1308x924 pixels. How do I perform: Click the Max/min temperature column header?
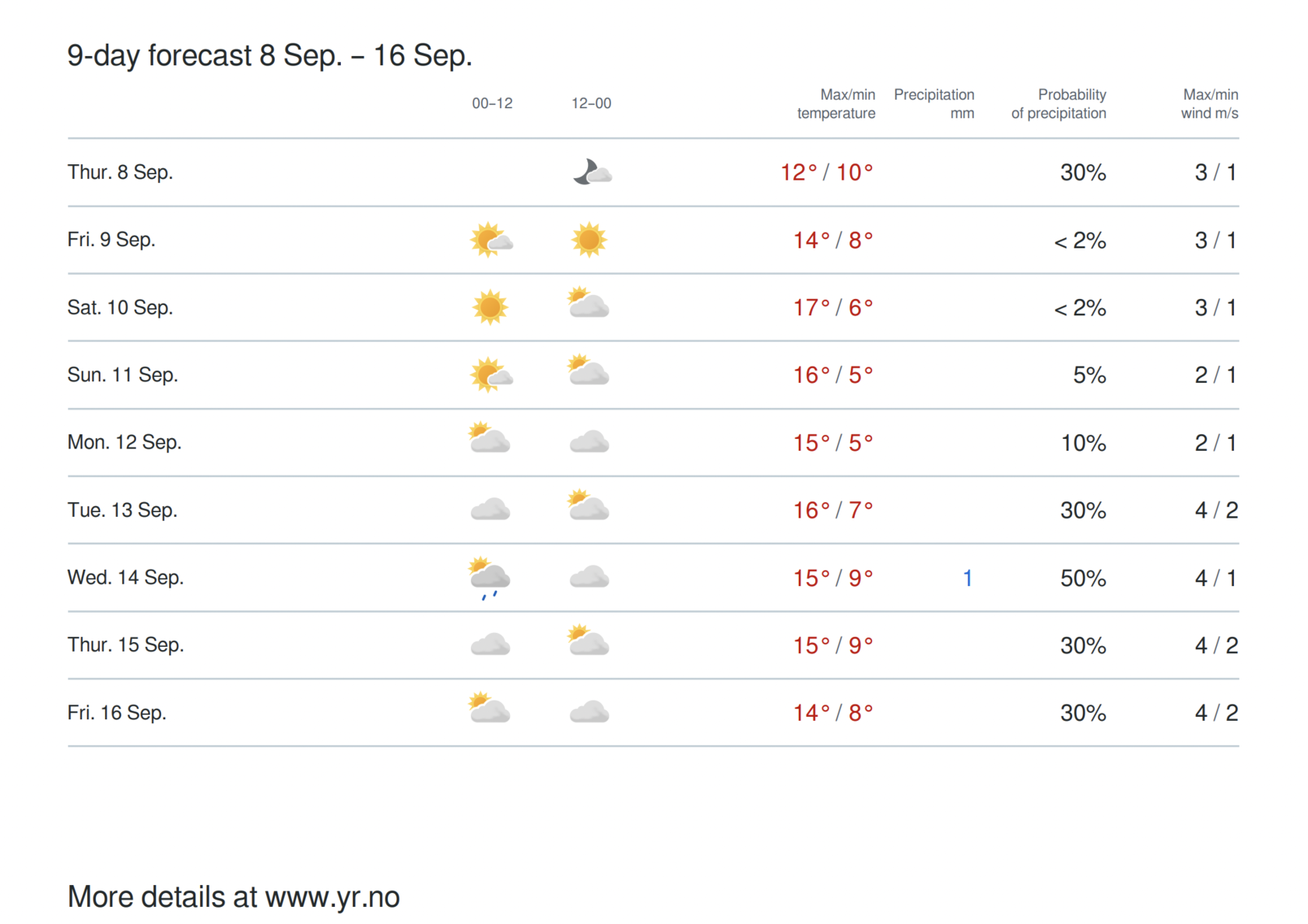pos(836,104)
